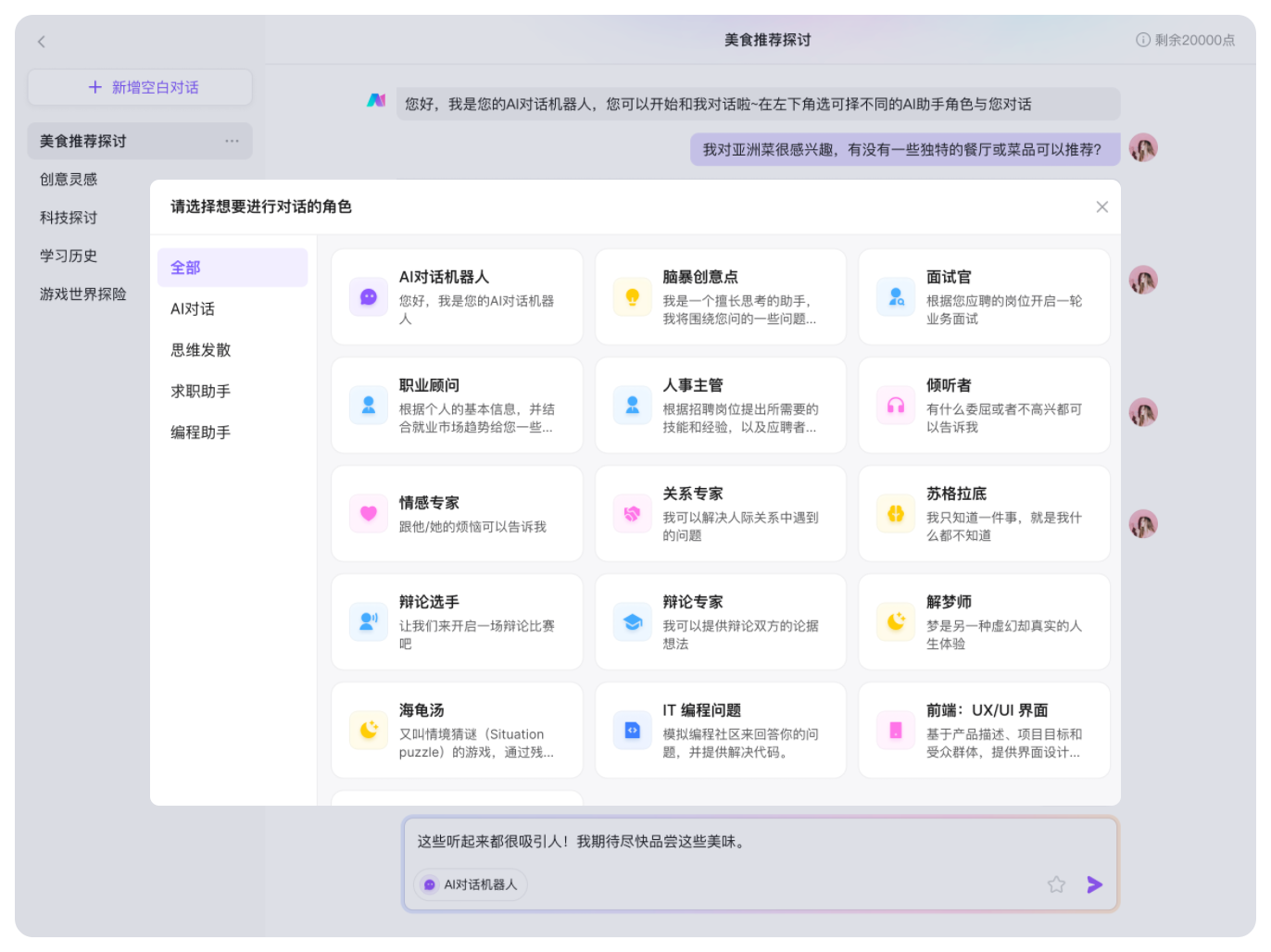The height and width of the screenshot is (952, 1271).
Task: Open the 面试官 role icon
Action: (x=895, y=295)
